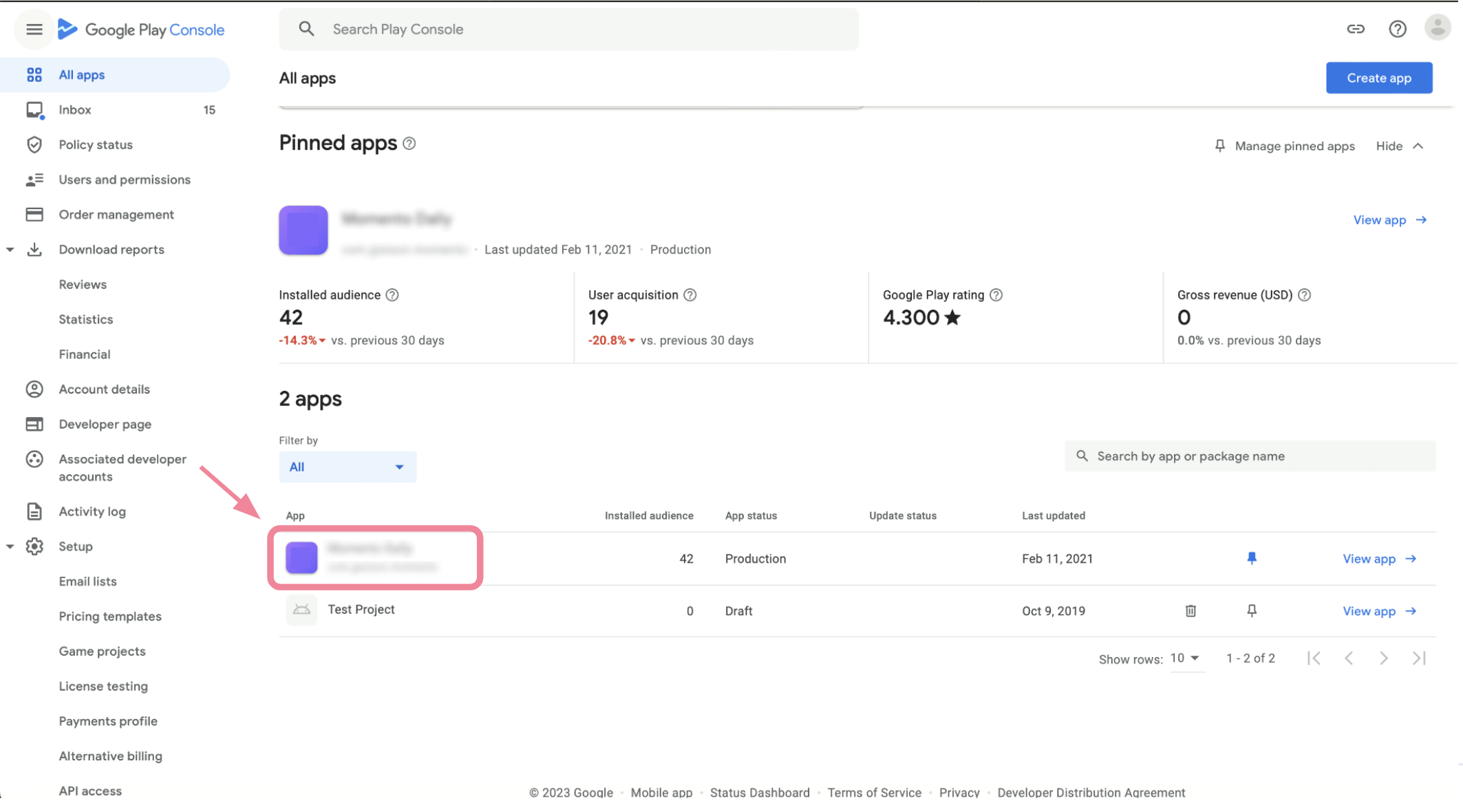
Task: Click the Activity log document icon
Action: [x=34, y=511]
